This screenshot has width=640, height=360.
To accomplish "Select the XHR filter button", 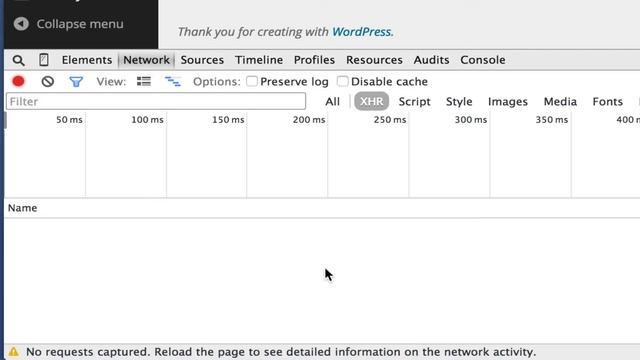I will (371, 102).
